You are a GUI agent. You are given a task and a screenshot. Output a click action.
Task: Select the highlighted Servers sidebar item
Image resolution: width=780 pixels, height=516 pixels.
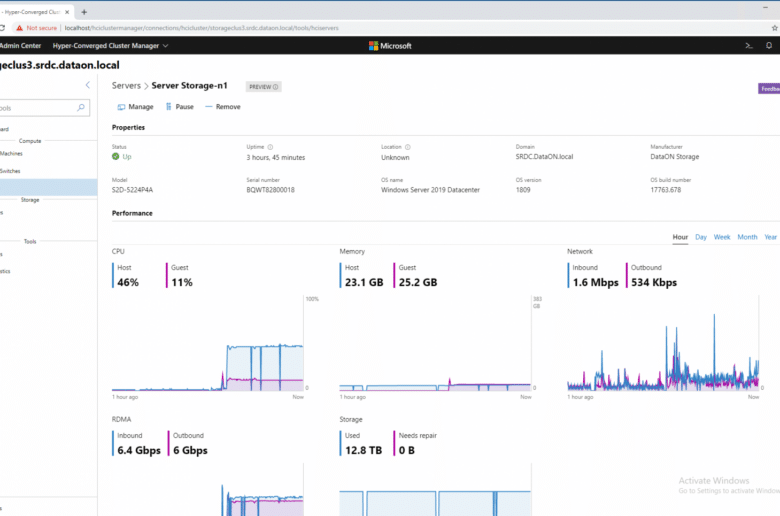(x=48, y=188)
